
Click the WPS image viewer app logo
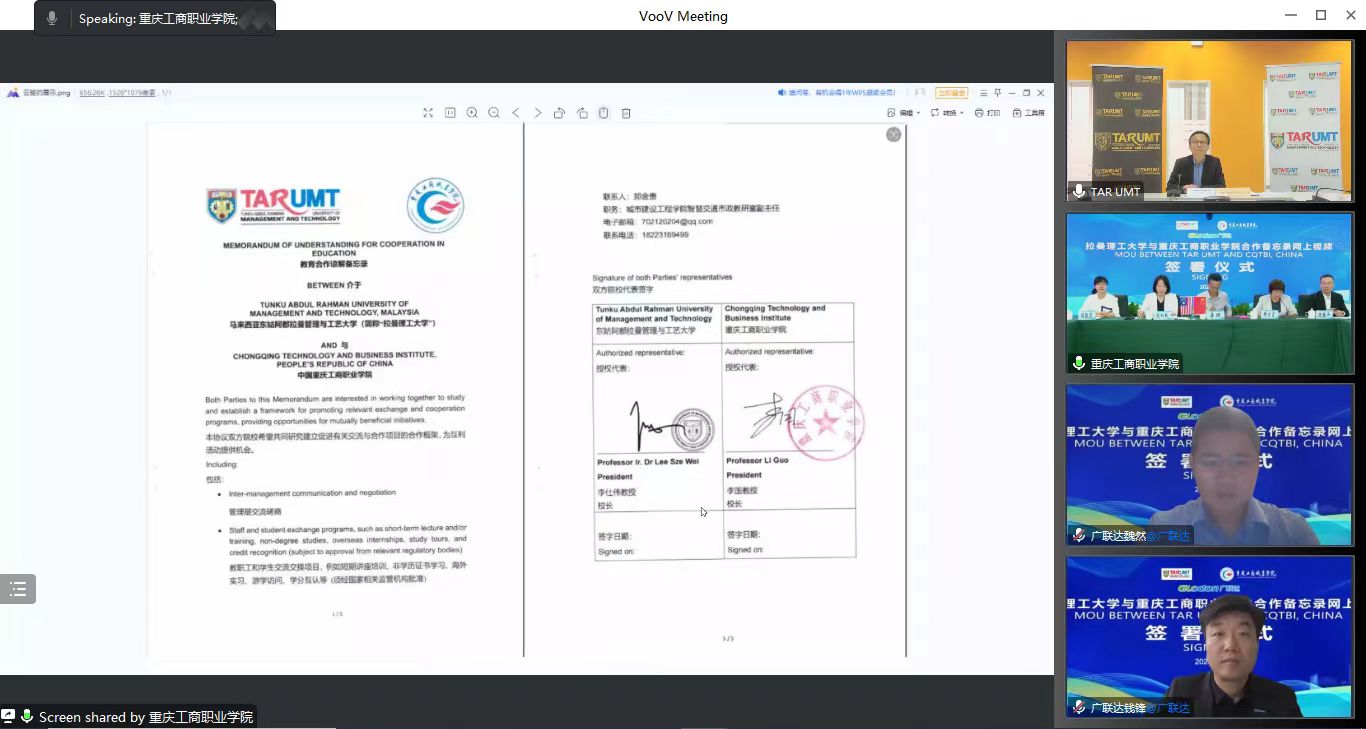coord(12,93)
